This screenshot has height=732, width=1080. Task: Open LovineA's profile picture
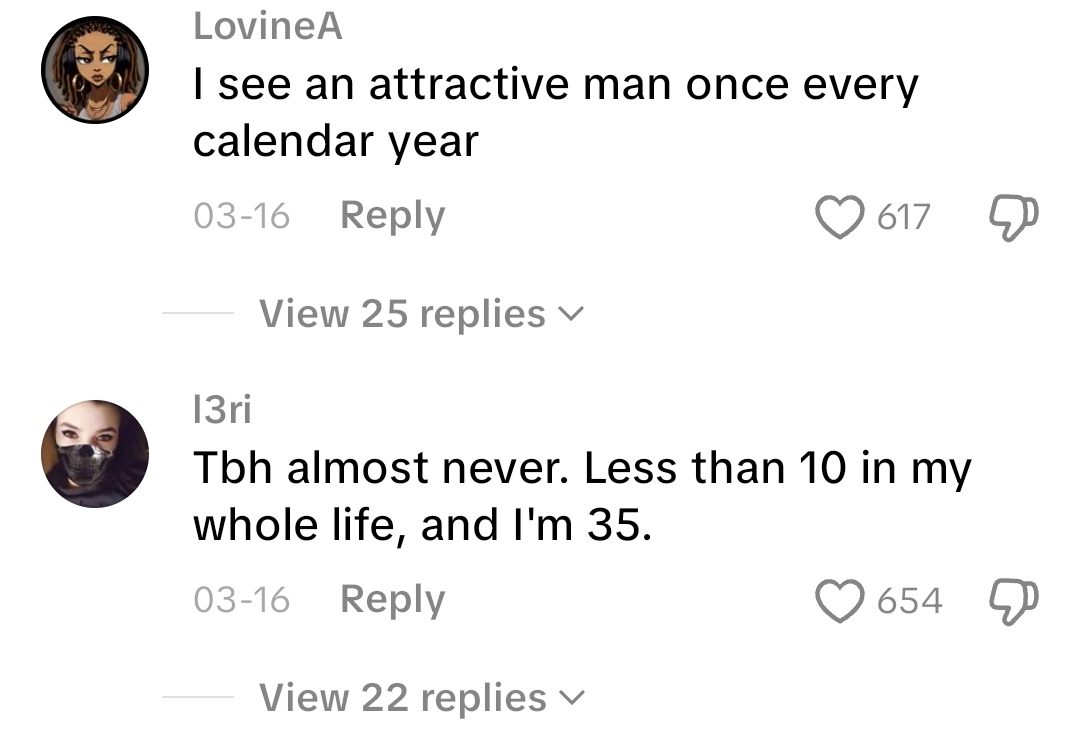(95, 70)
